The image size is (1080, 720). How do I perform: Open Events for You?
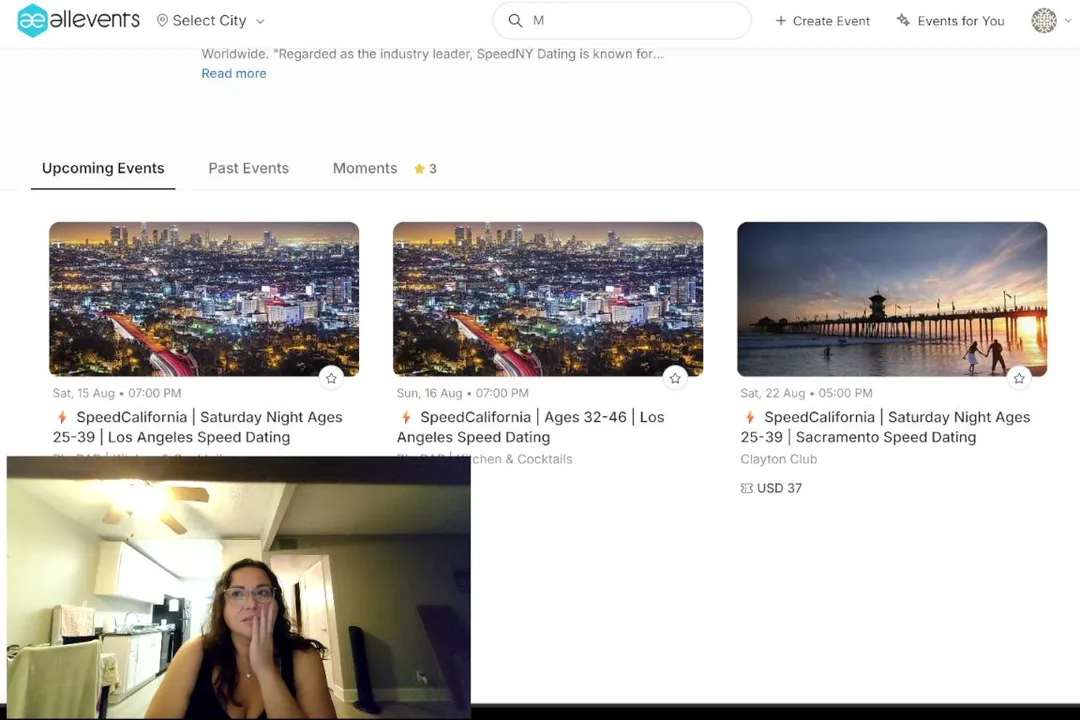(x=951, y=21)
